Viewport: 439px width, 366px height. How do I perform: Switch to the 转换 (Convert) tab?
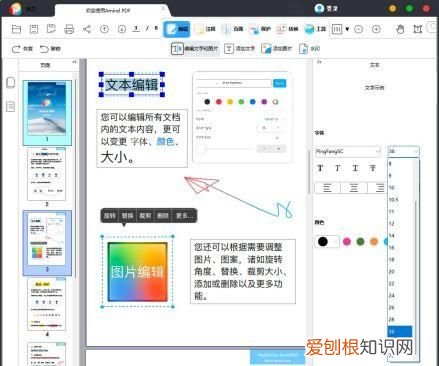coord(287,29)
